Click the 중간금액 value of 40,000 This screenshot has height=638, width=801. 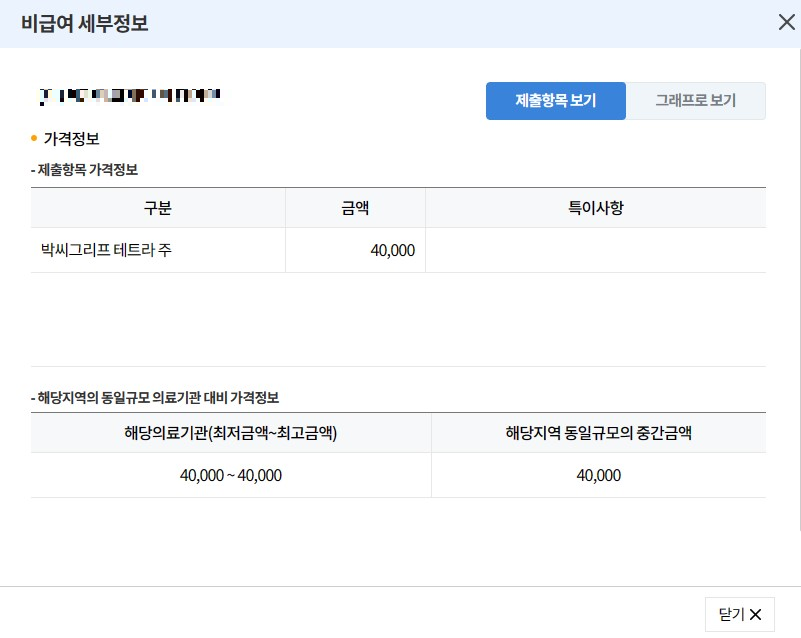point(598,475)
